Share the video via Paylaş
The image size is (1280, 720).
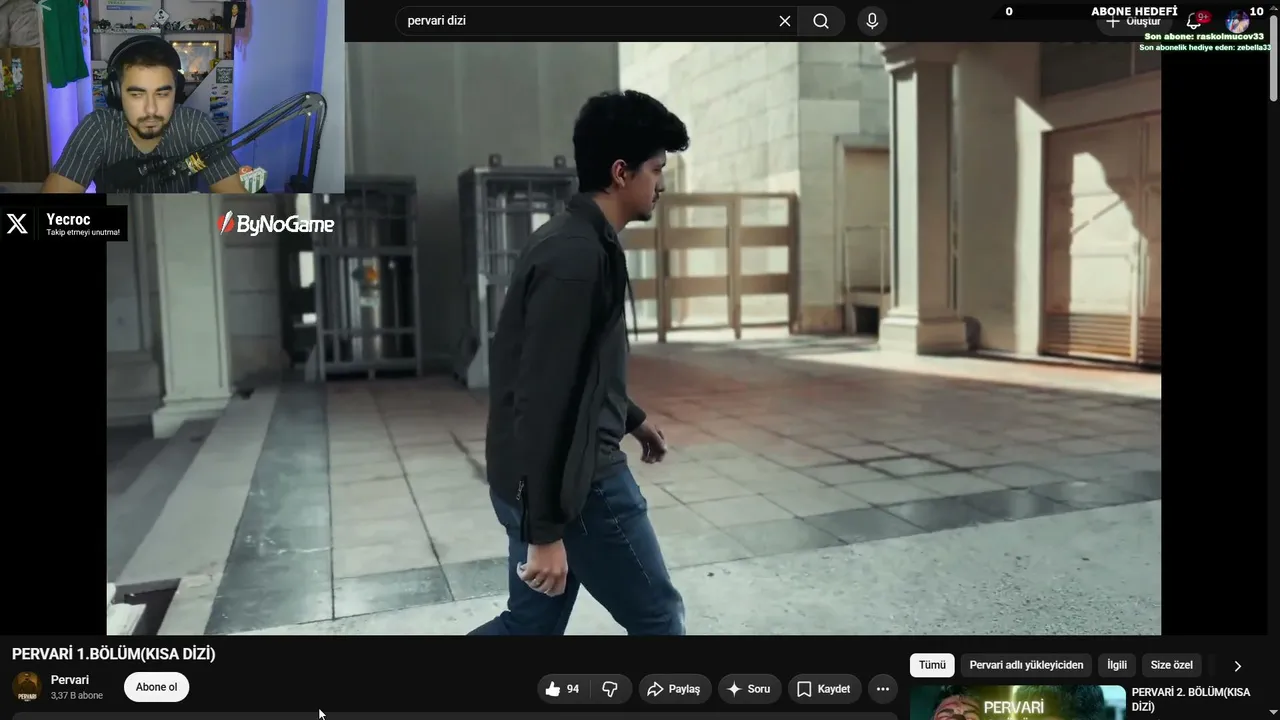(675, 689)
